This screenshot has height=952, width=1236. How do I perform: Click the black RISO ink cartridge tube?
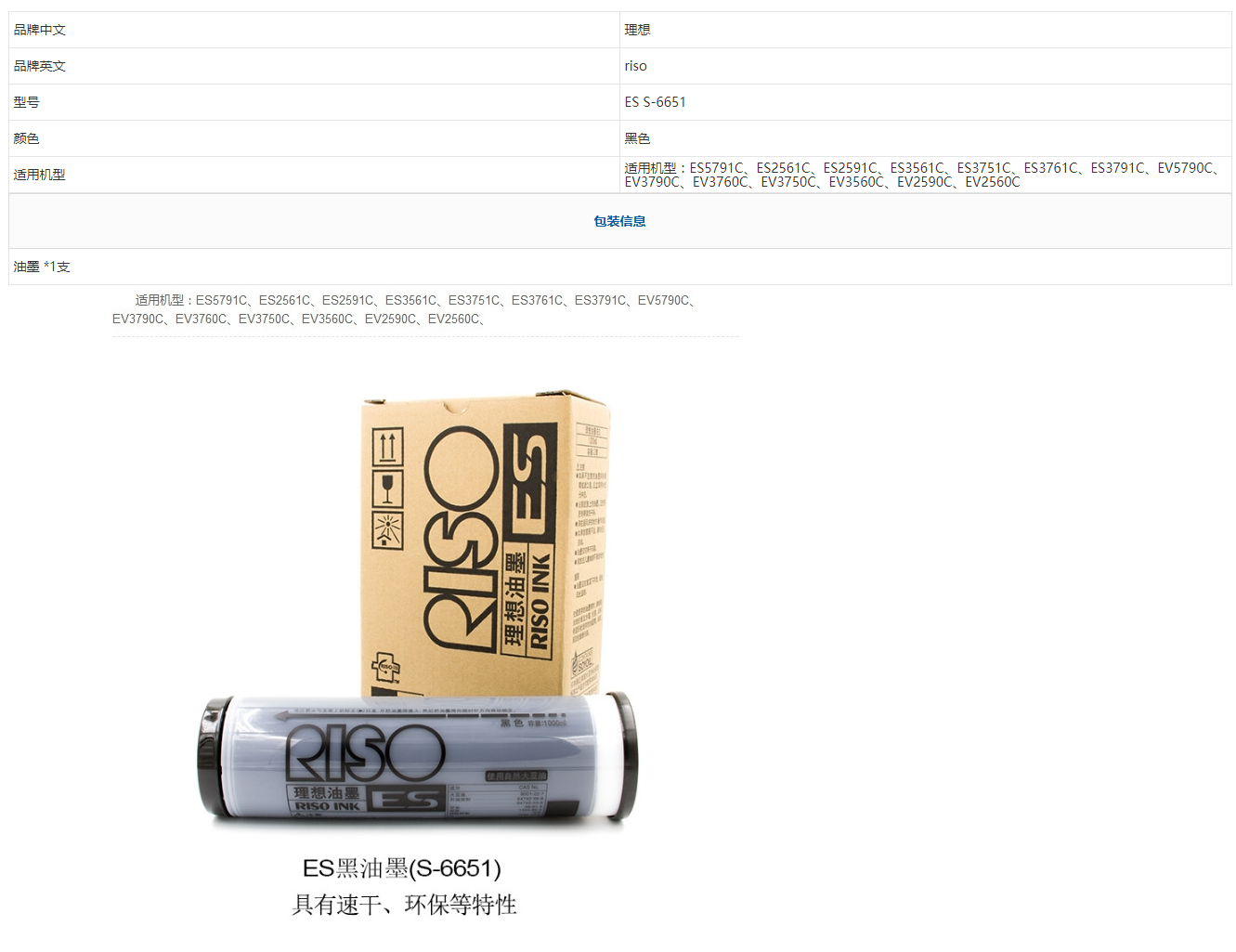pyautogui.click(x=417, y=759)
